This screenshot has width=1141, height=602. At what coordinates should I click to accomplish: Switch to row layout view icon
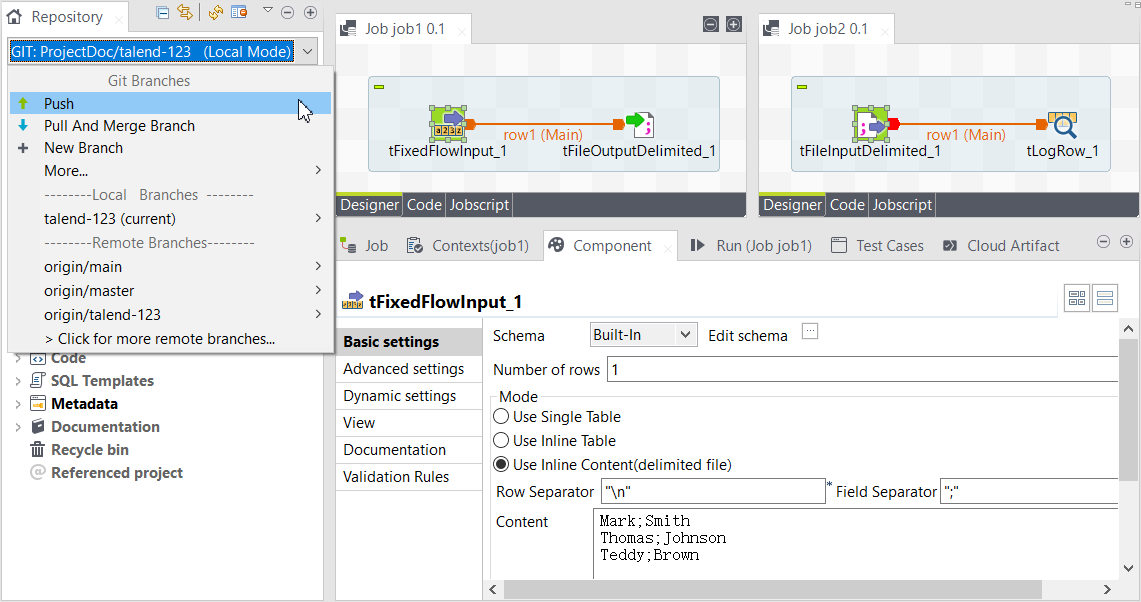(1105, 298)
